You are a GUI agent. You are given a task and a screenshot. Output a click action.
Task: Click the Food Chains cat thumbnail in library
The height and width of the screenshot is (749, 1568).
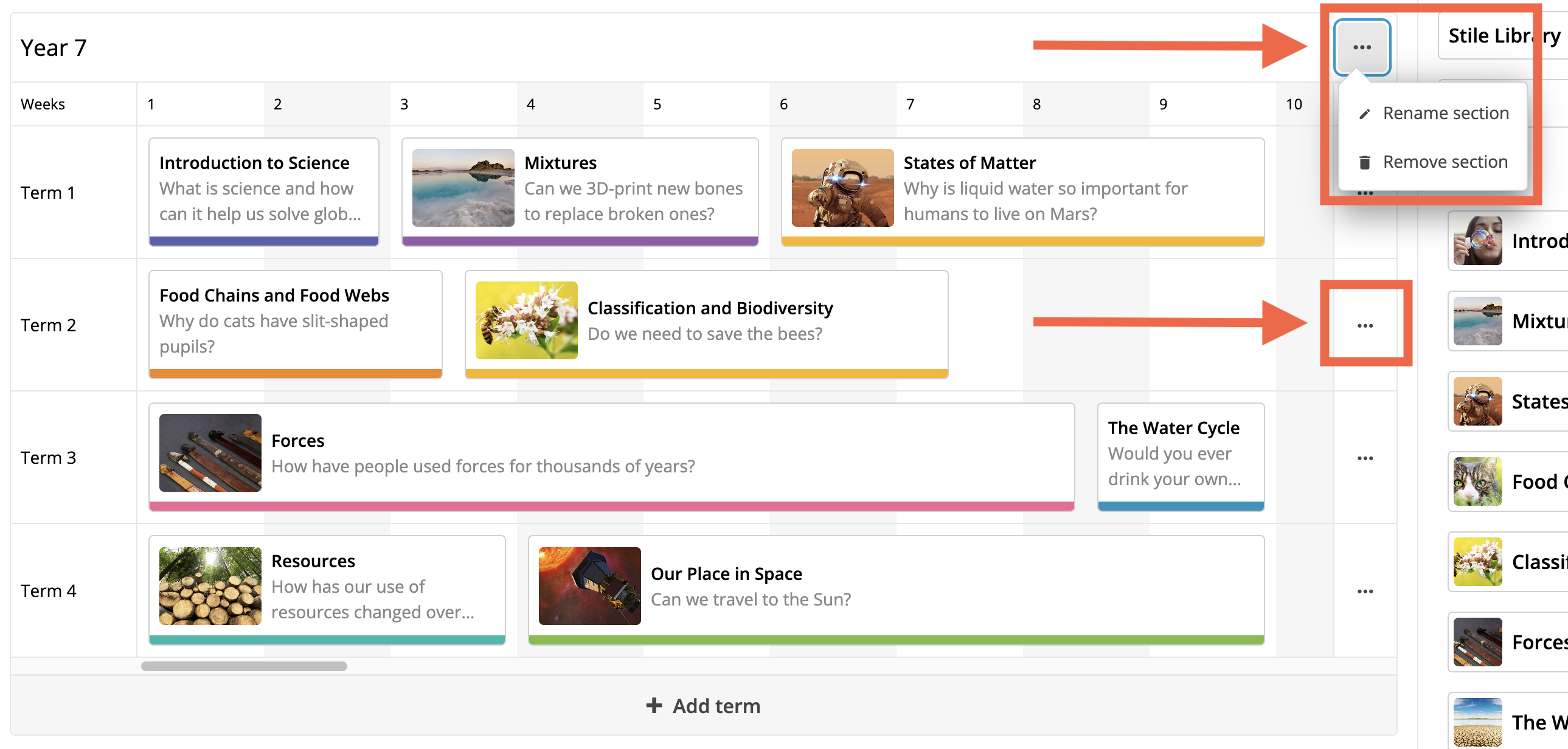pos(1477,481)
